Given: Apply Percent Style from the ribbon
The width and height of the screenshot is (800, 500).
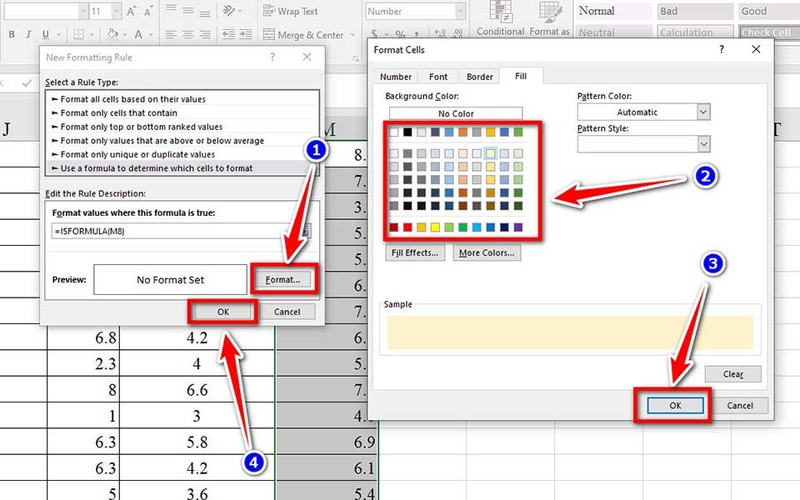Looking at the screenshot, I should point(400,34).
